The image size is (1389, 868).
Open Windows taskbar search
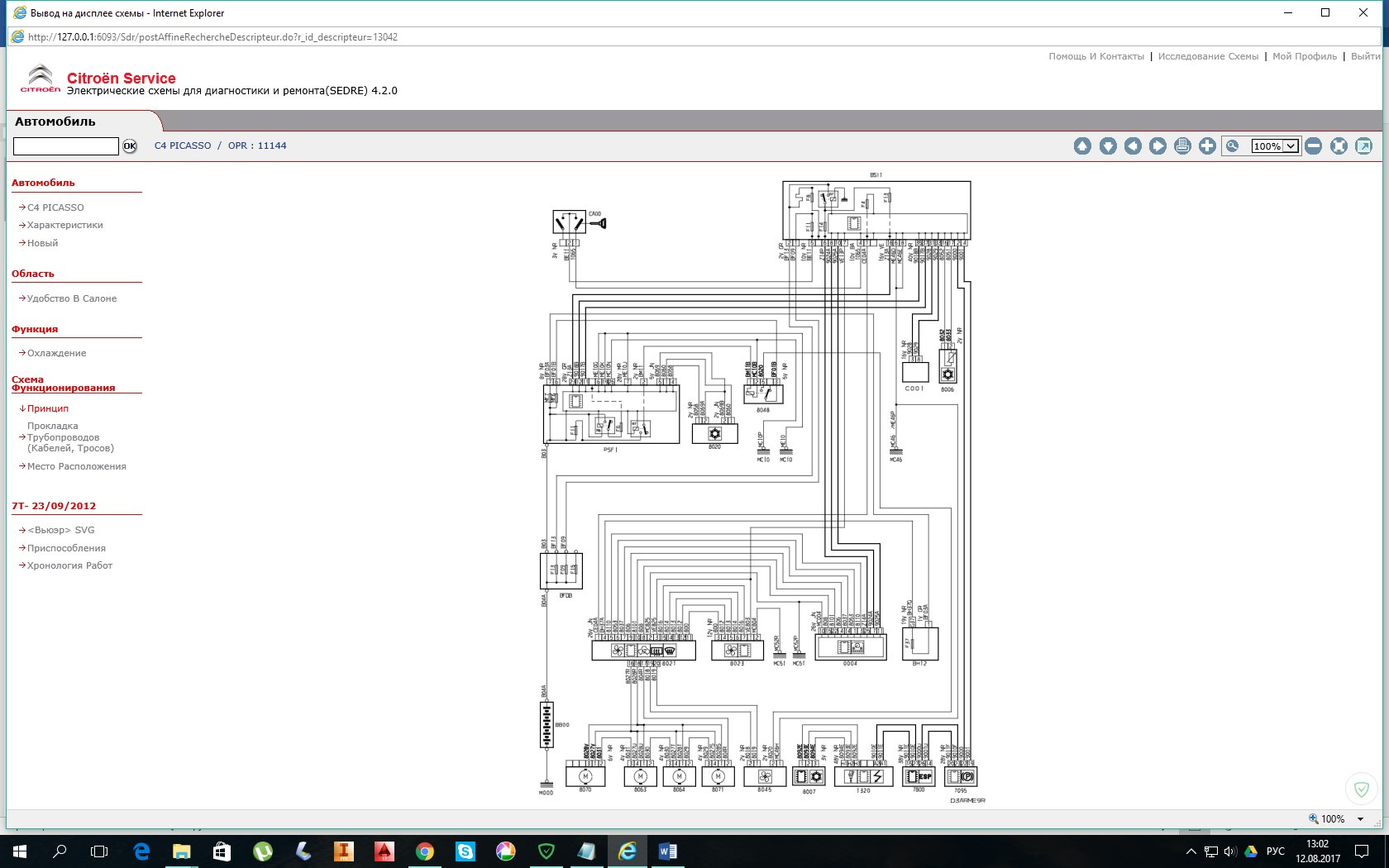(x=60, y=851)
